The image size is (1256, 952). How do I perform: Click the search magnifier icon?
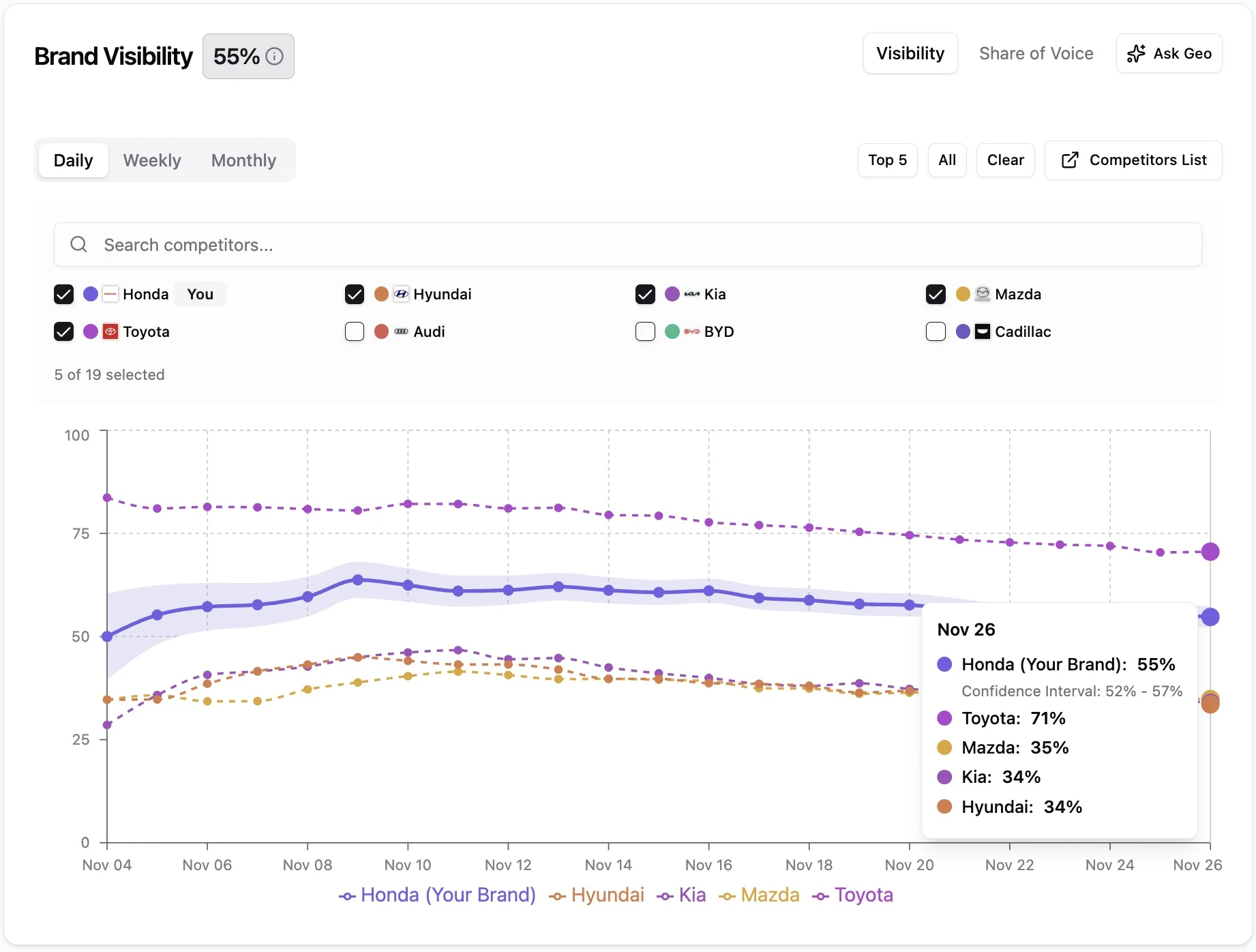coord(79,244)
